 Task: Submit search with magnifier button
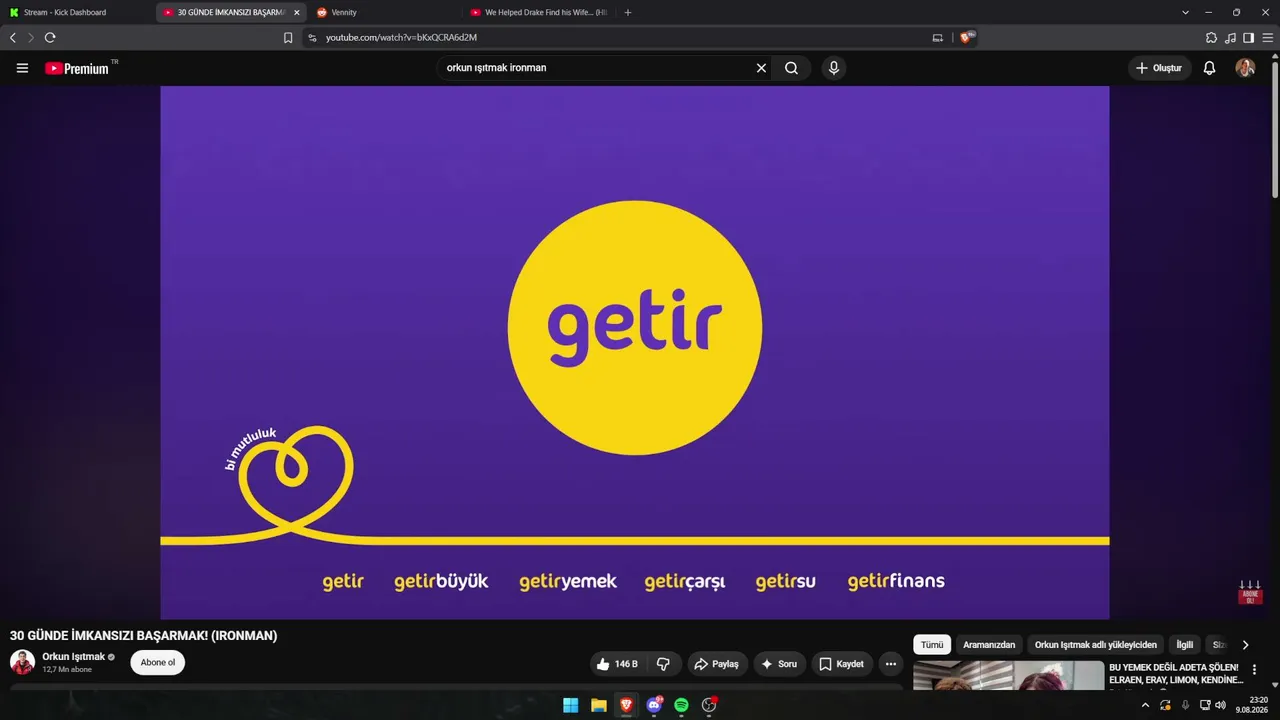click(x=791, y=68)
